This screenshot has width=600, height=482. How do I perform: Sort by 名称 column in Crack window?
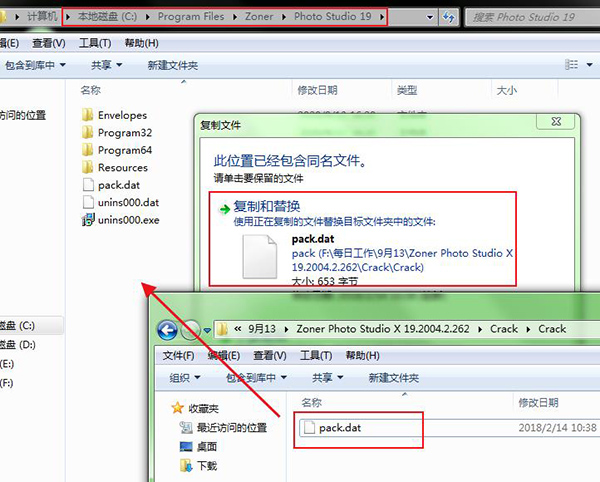coord(311,402)
